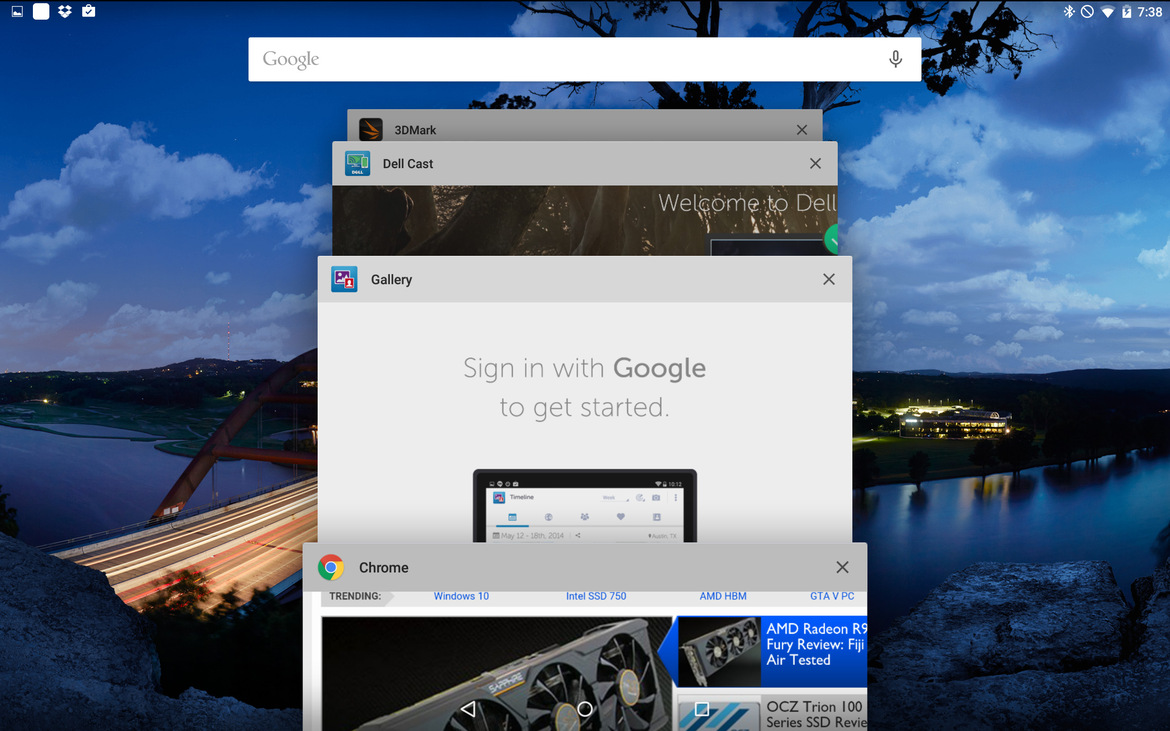Dismiss the Chrome recent card
1170x731 pixels.
842,568
